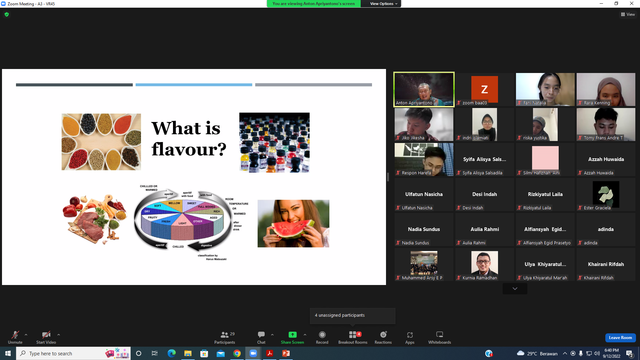Screen dimensions: 640x360
Task: Click the green screen-viewing notification banner
Action: point(314,4)
